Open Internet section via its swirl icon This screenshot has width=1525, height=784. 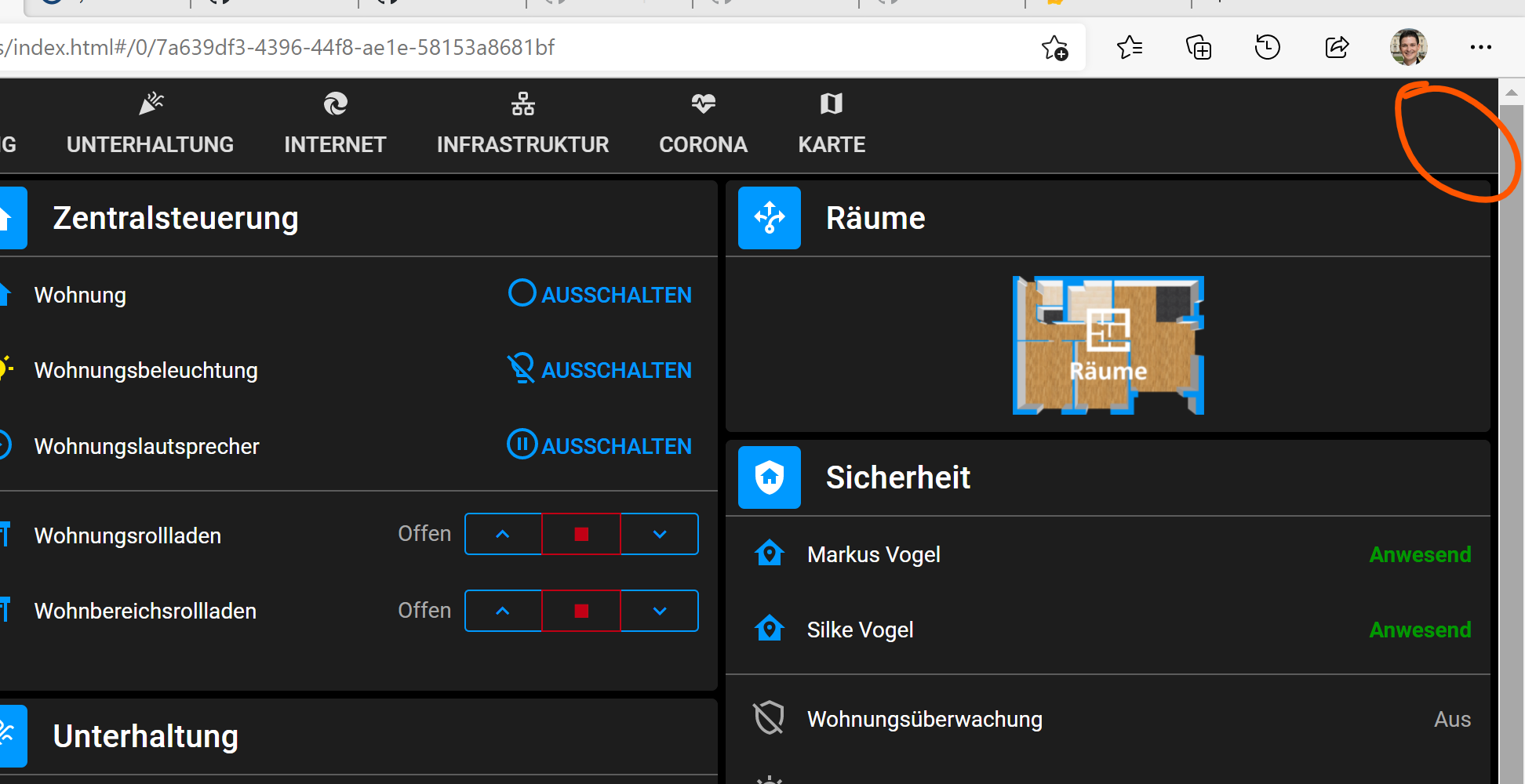[x=335, y=104]
